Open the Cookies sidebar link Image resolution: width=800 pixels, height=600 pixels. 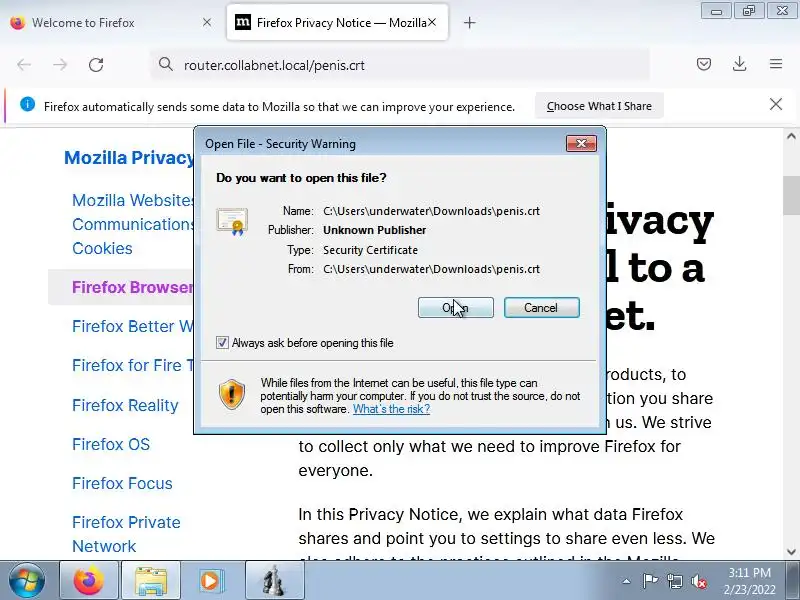[102, 248]
